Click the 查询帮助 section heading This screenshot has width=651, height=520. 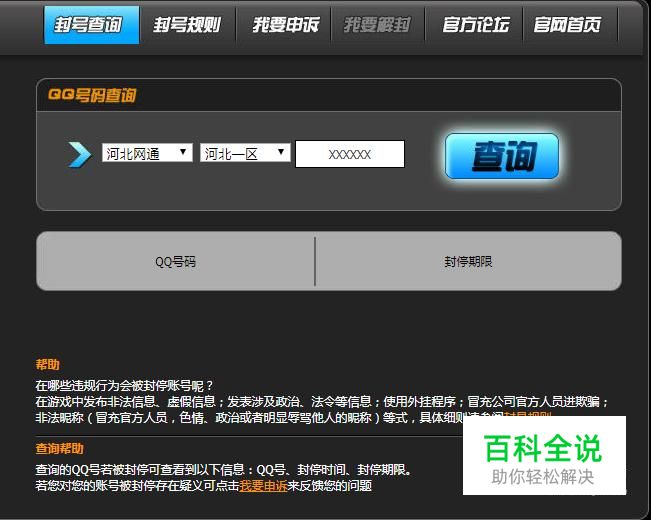click(60, 449)
